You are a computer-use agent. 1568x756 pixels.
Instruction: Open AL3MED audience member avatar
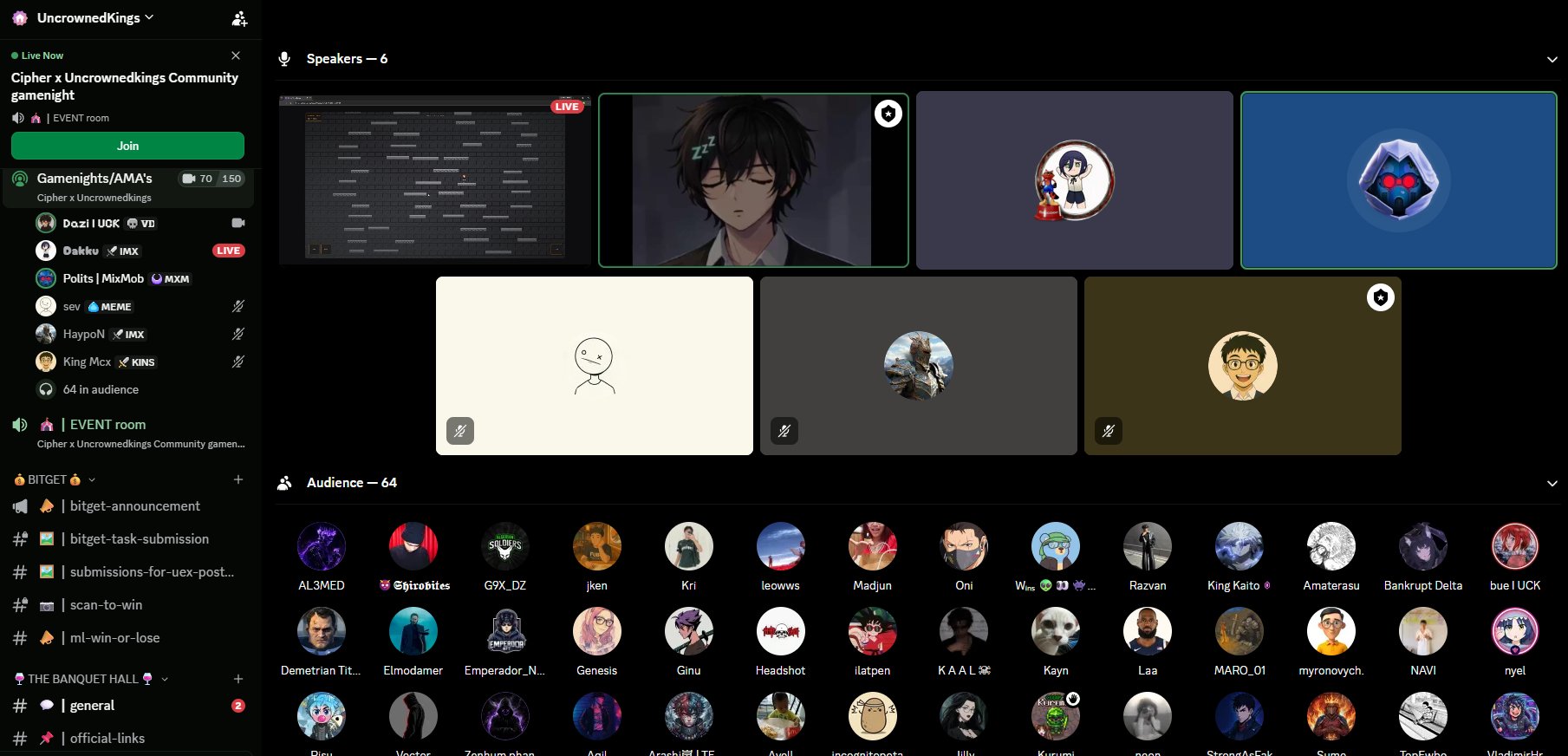322,546
